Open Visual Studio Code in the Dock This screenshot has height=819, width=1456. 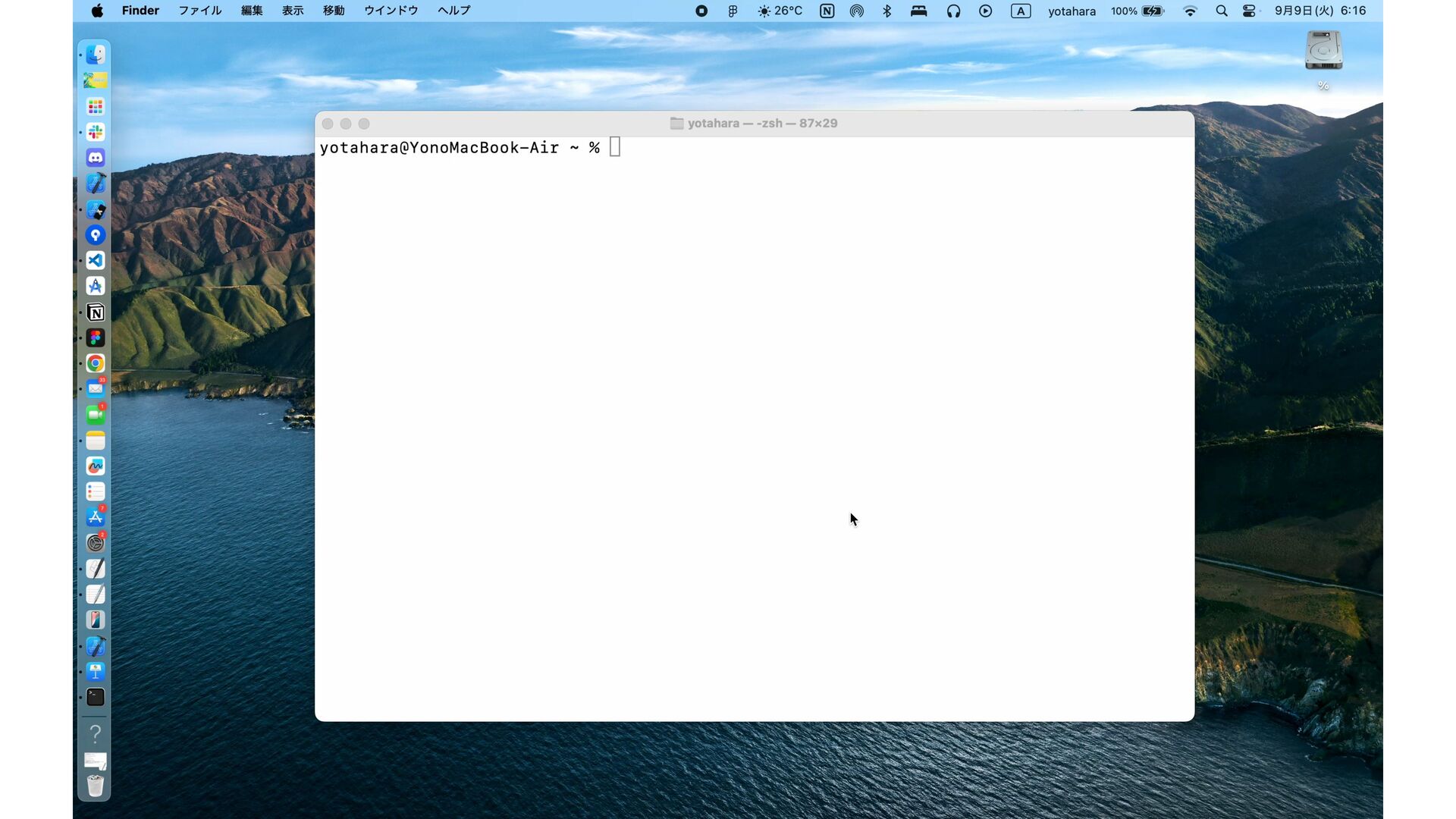(96, 261)
